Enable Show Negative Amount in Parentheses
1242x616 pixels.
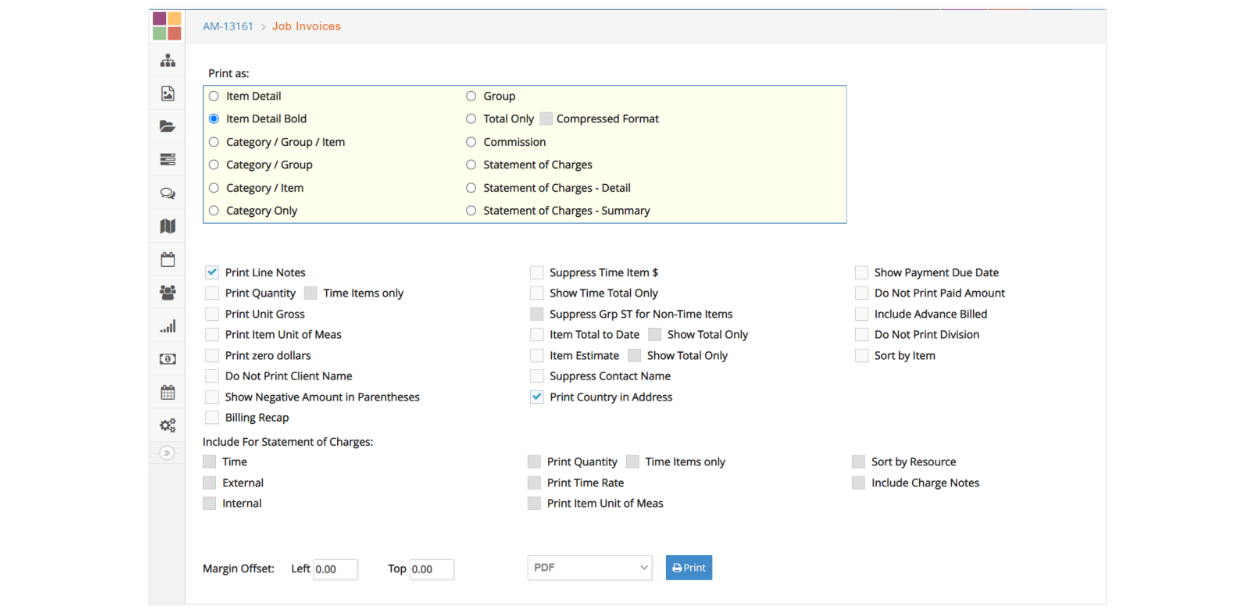point(212,397)
